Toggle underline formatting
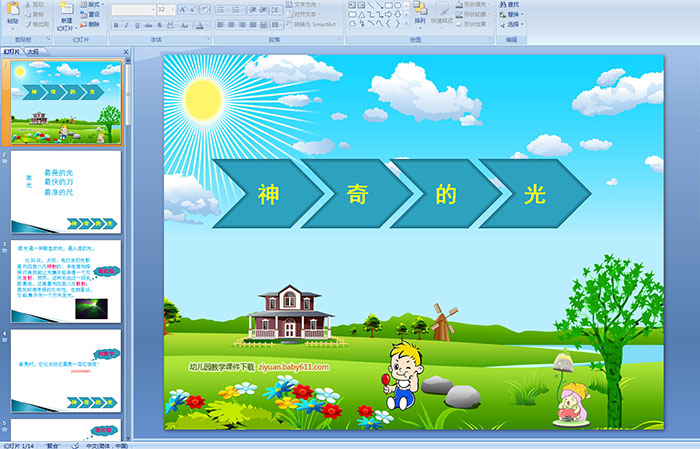 coord(137,24)
